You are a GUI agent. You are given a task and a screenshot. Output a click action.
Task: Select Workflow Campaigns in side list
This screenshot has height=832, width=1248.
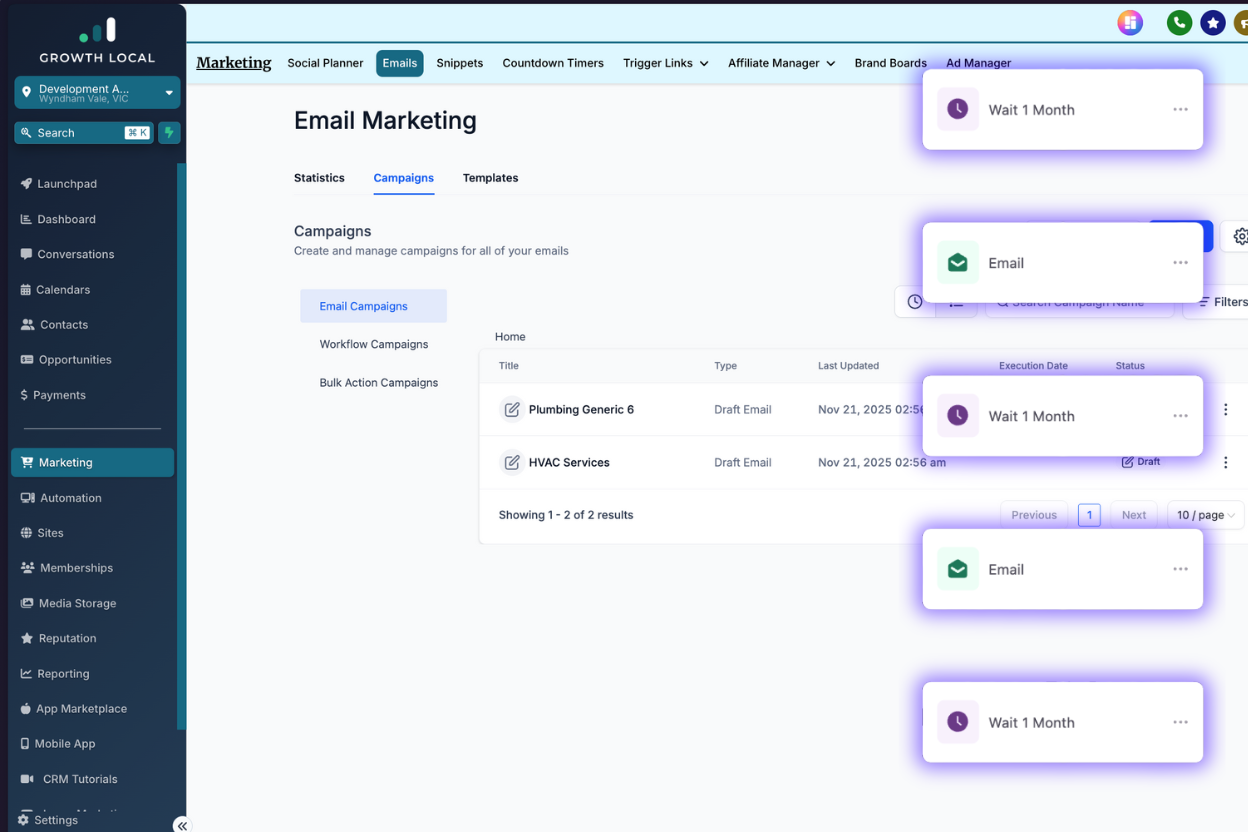(374, 344)
